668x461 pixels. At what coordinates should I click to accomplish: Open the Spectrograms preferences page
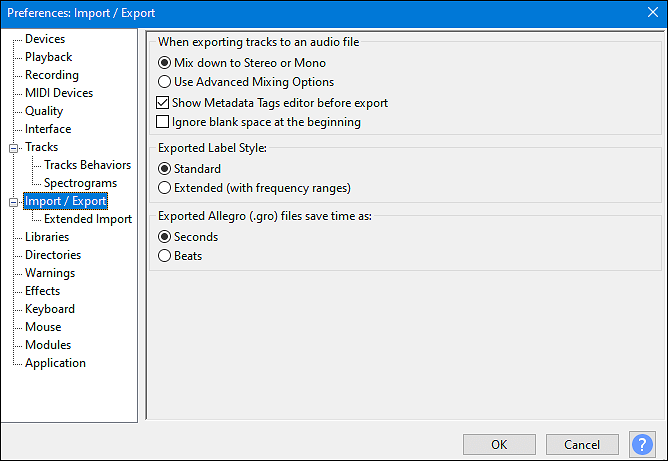click(x=80, y=183)
